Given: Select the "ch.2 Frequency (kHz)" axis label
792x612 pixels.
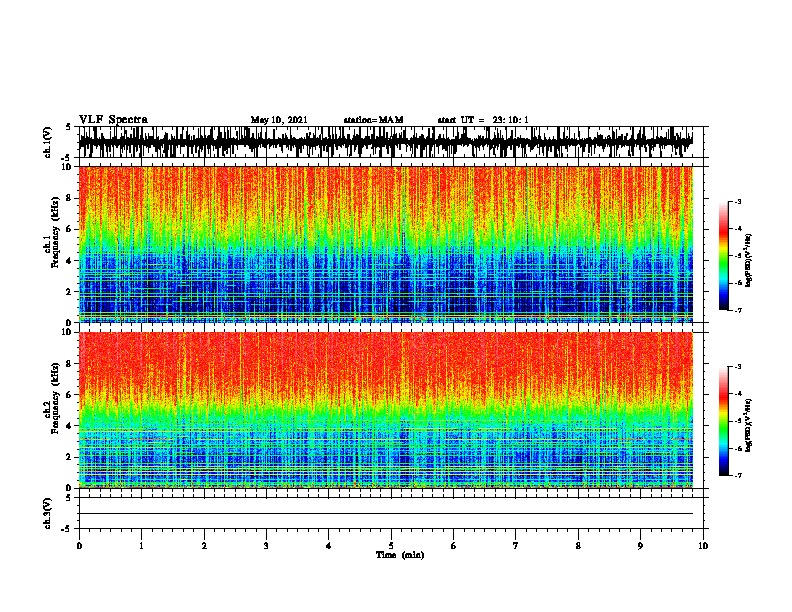Looking at the screenshot, I should tap(52, 399).
